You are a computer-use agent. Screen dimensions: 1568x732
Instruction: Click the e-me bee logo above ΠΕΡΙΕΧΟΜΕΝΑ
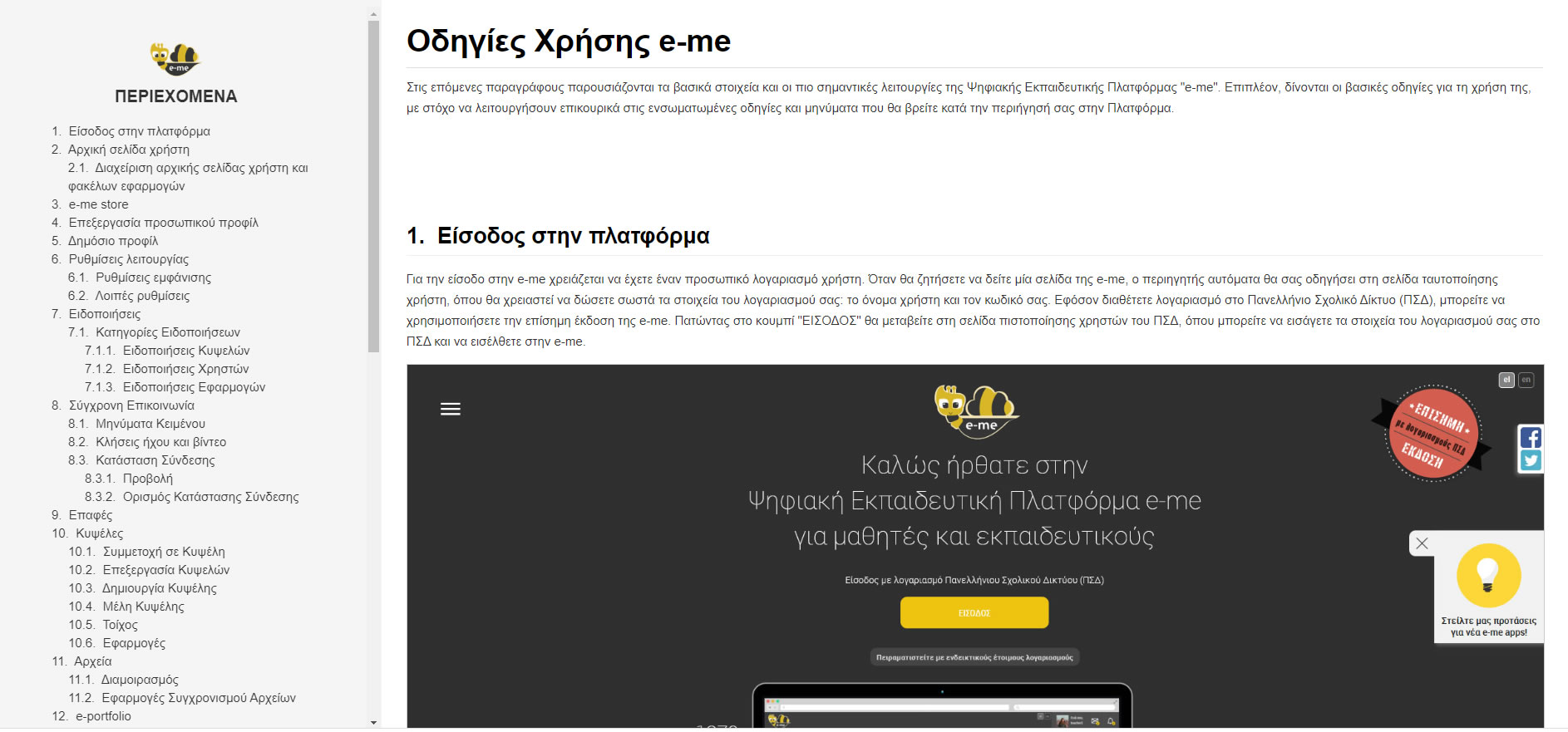tap(175, 59)
